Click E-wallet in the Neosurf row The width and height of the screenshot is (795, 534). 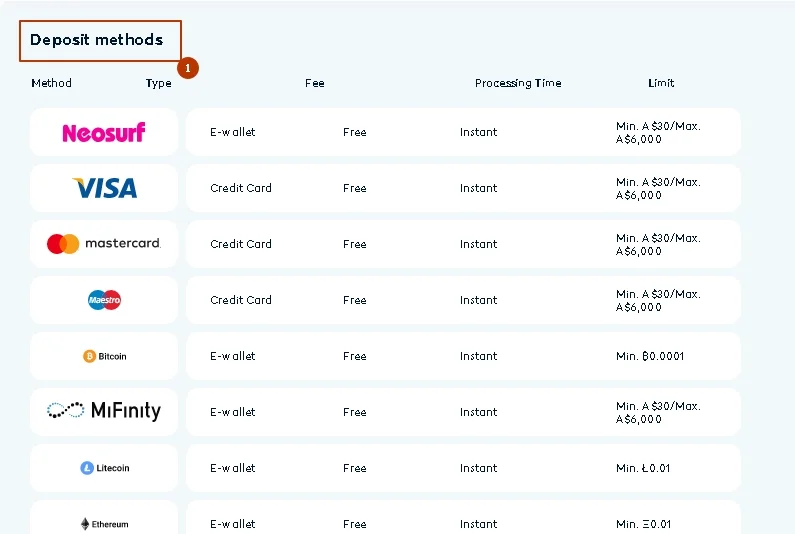[x=233, y=132]
